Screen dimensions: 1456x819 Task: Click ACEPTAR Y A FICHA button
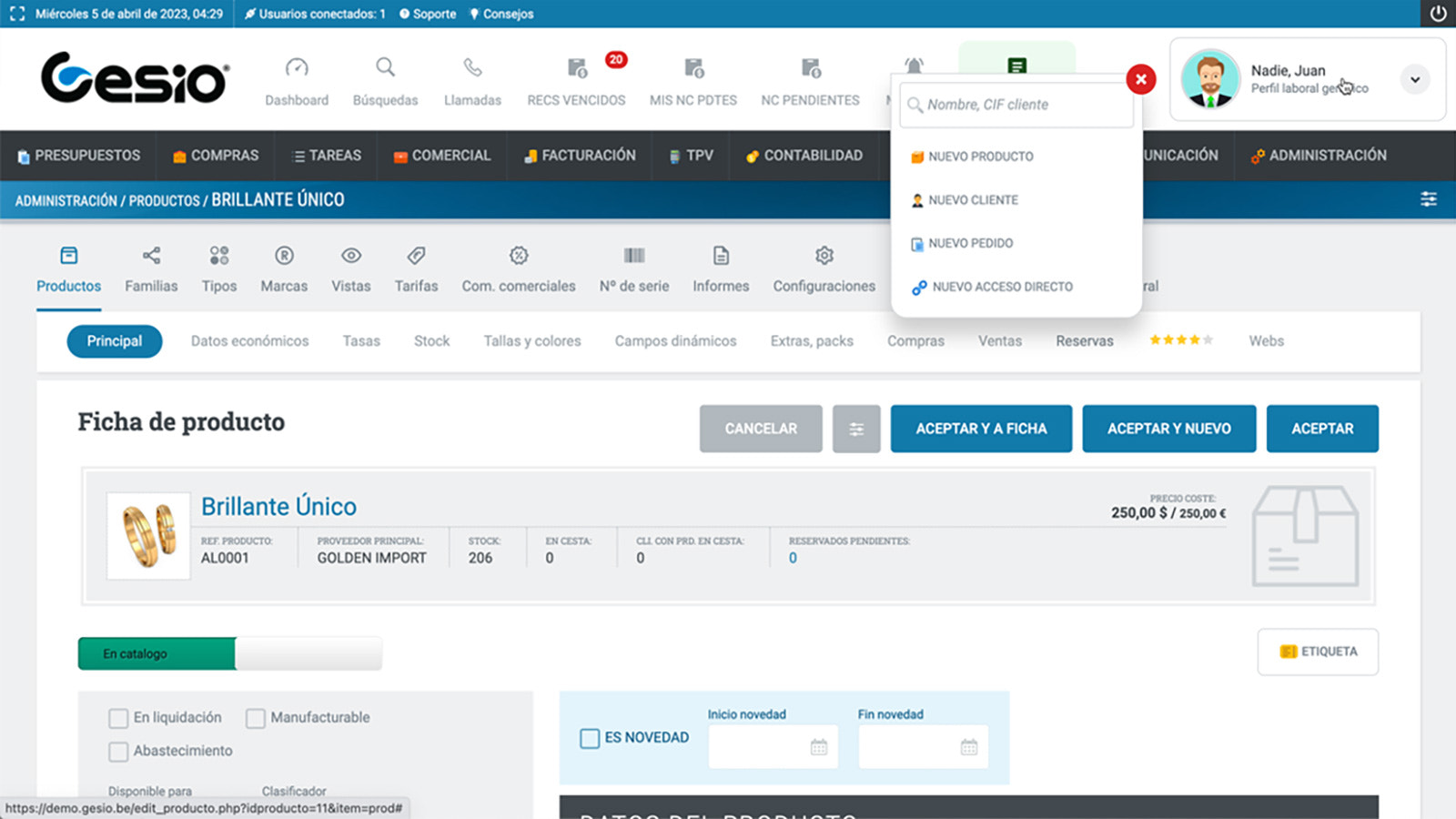[x=981, y=429]
